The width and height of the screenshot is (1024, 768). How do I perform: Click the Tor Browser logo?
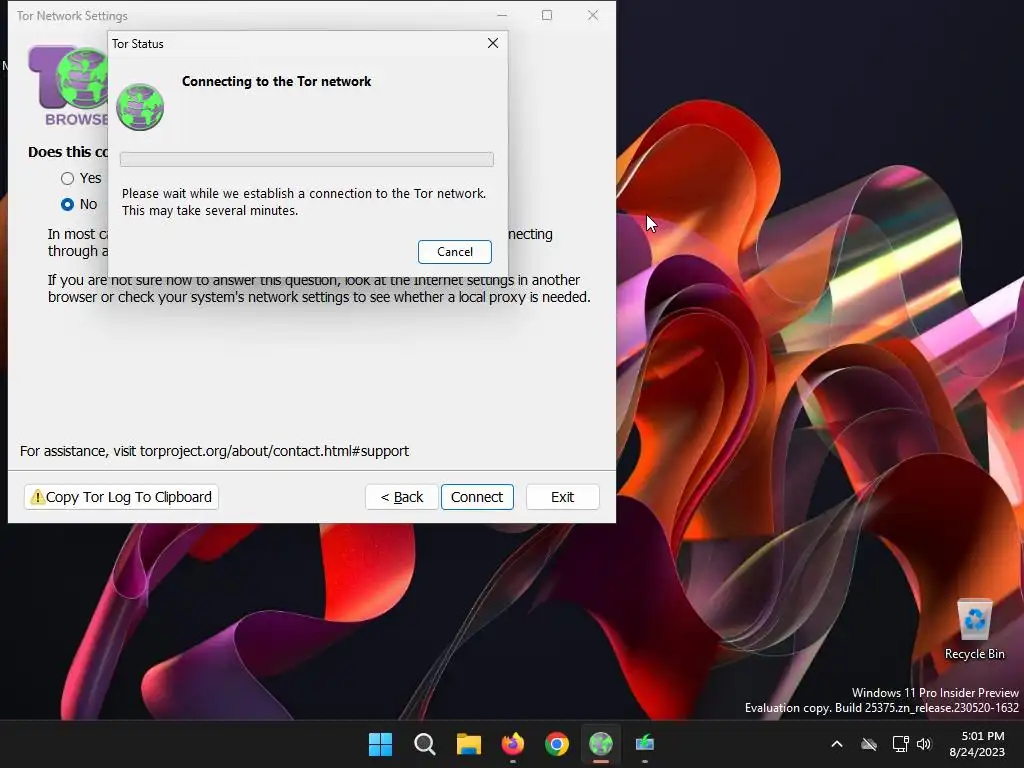(67, 86)
